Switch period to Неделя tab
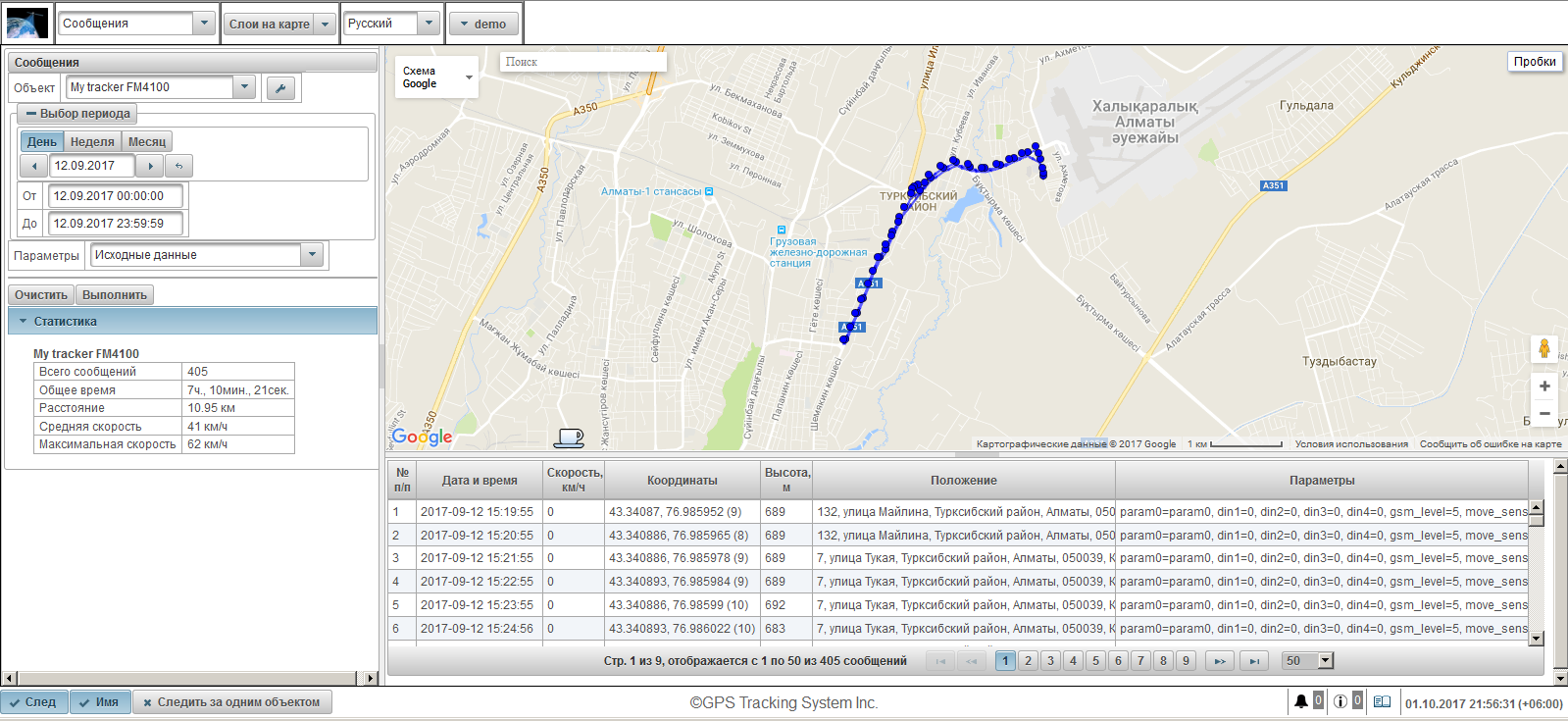The image size is (1568, 721). [92, 142]
